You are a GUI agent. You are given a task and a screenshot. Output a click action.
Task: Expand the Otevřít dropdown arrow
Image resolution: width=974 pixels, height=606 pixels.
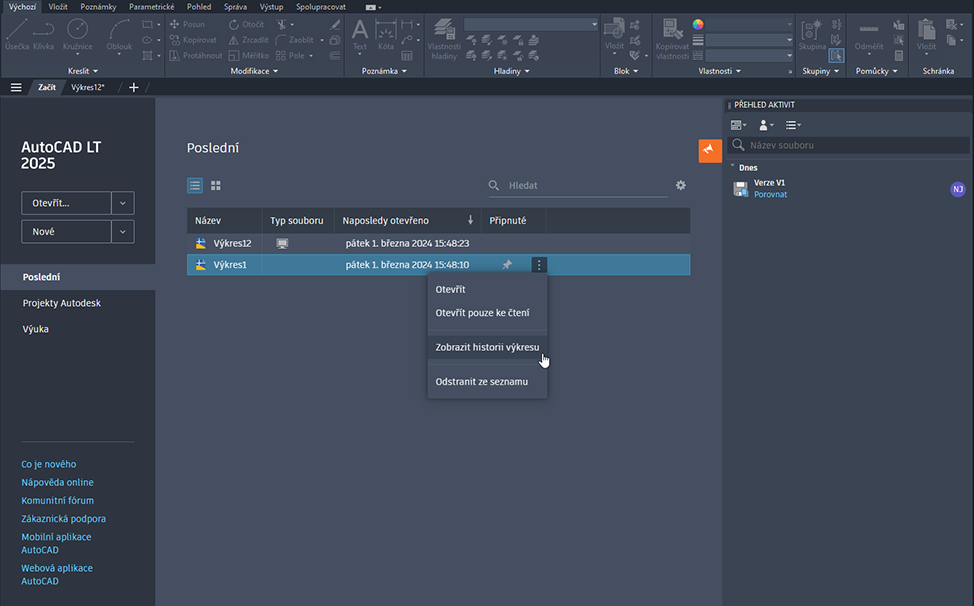123,203
